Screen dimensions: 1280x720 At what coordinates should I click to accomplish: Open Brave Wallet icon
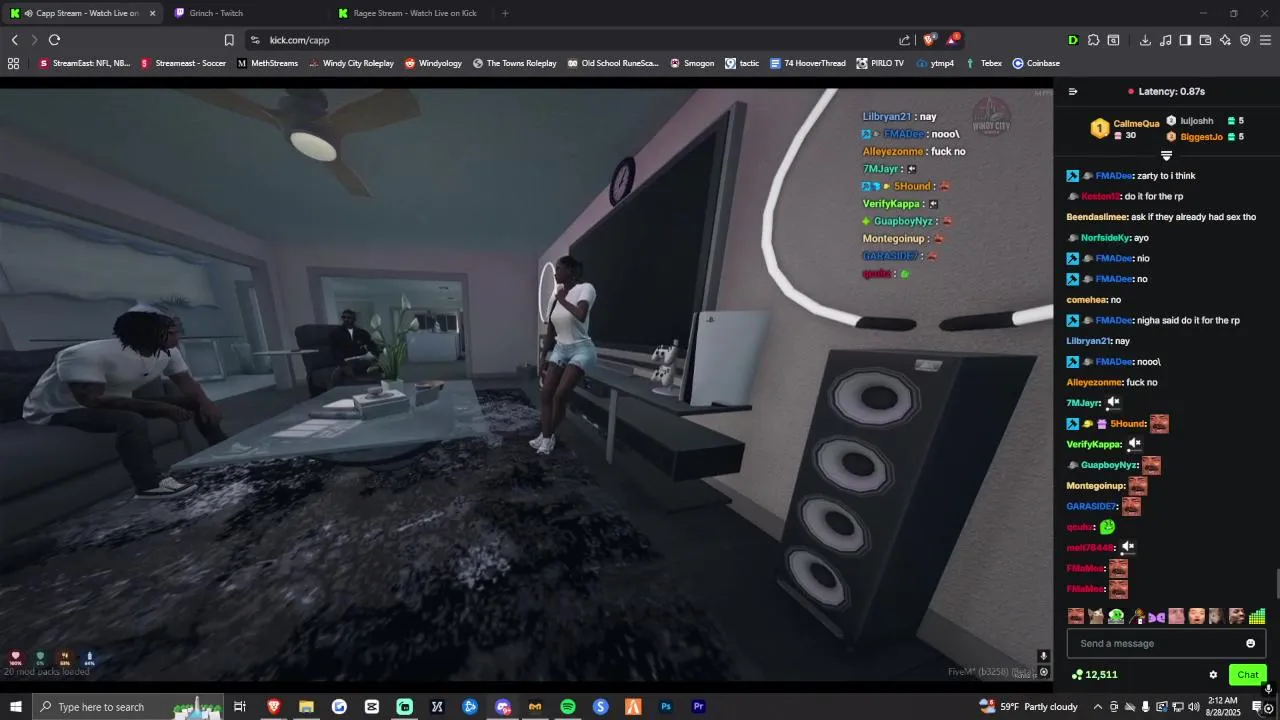click(x=1205, y=40)
